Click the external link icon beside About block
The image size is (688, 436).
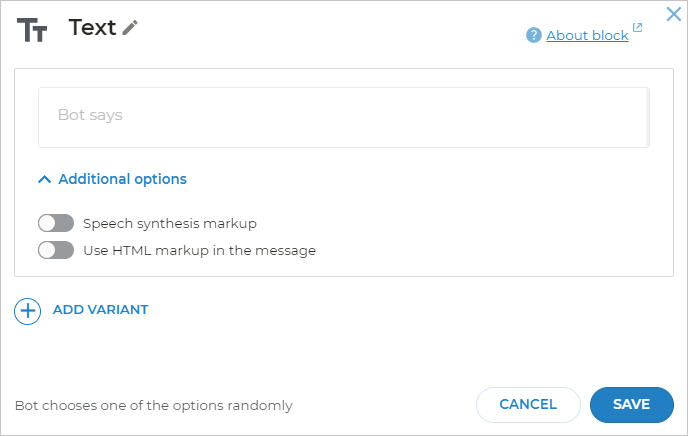tap(638, 29)
